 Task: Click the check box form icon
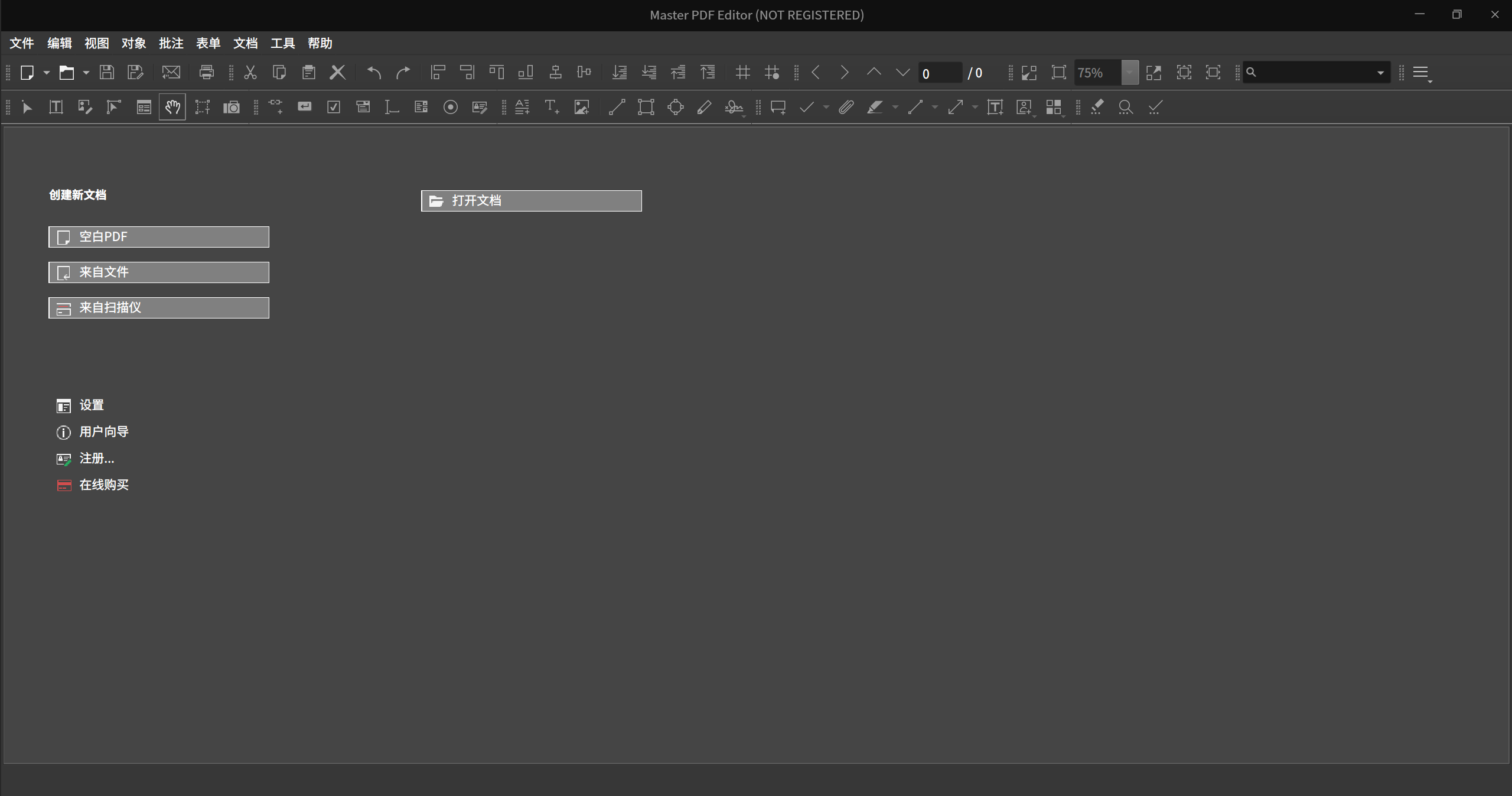334,108
